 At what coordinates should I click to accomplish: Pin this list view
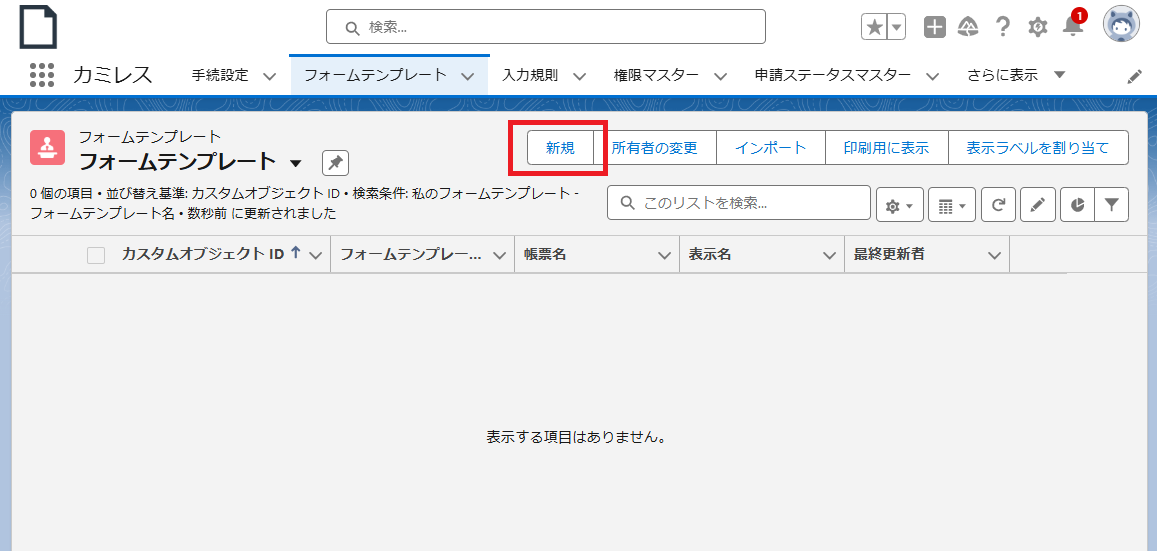pos(336,163)
